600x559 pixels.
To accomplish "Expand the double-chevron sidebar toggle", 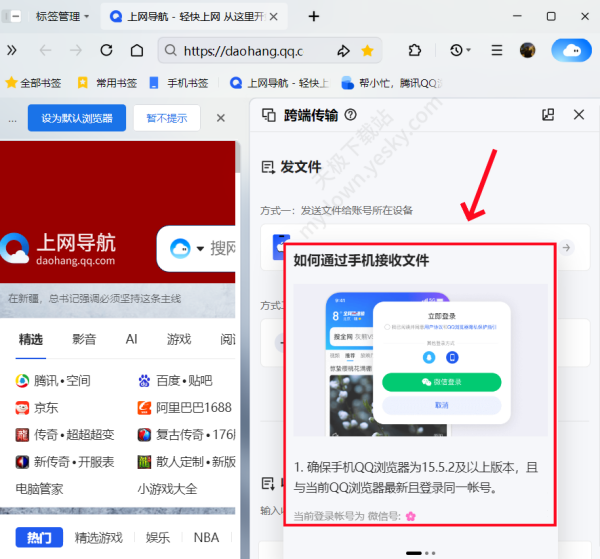I will 12,51.
